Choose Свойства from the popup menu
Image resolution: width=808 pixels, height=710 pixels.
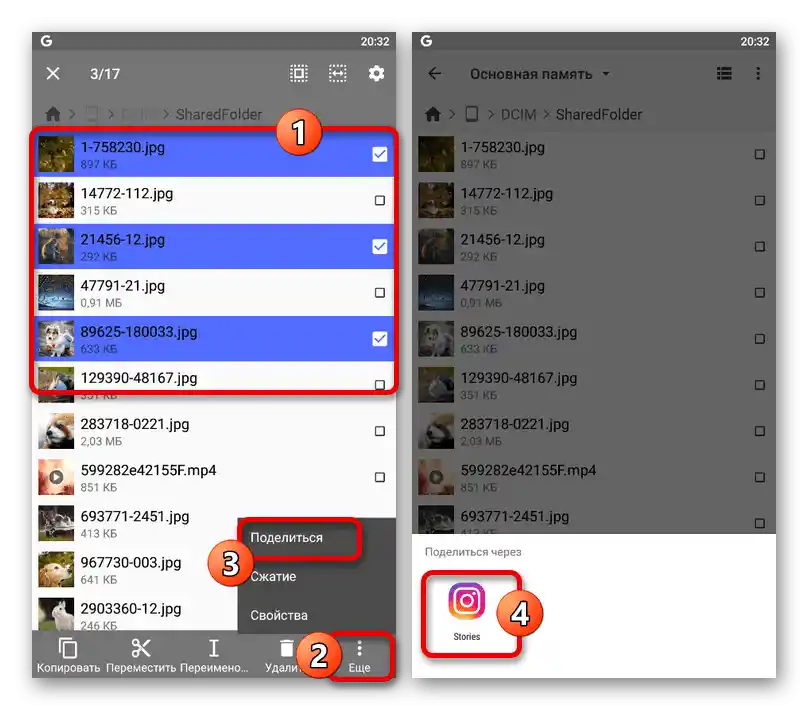[279, 615]
